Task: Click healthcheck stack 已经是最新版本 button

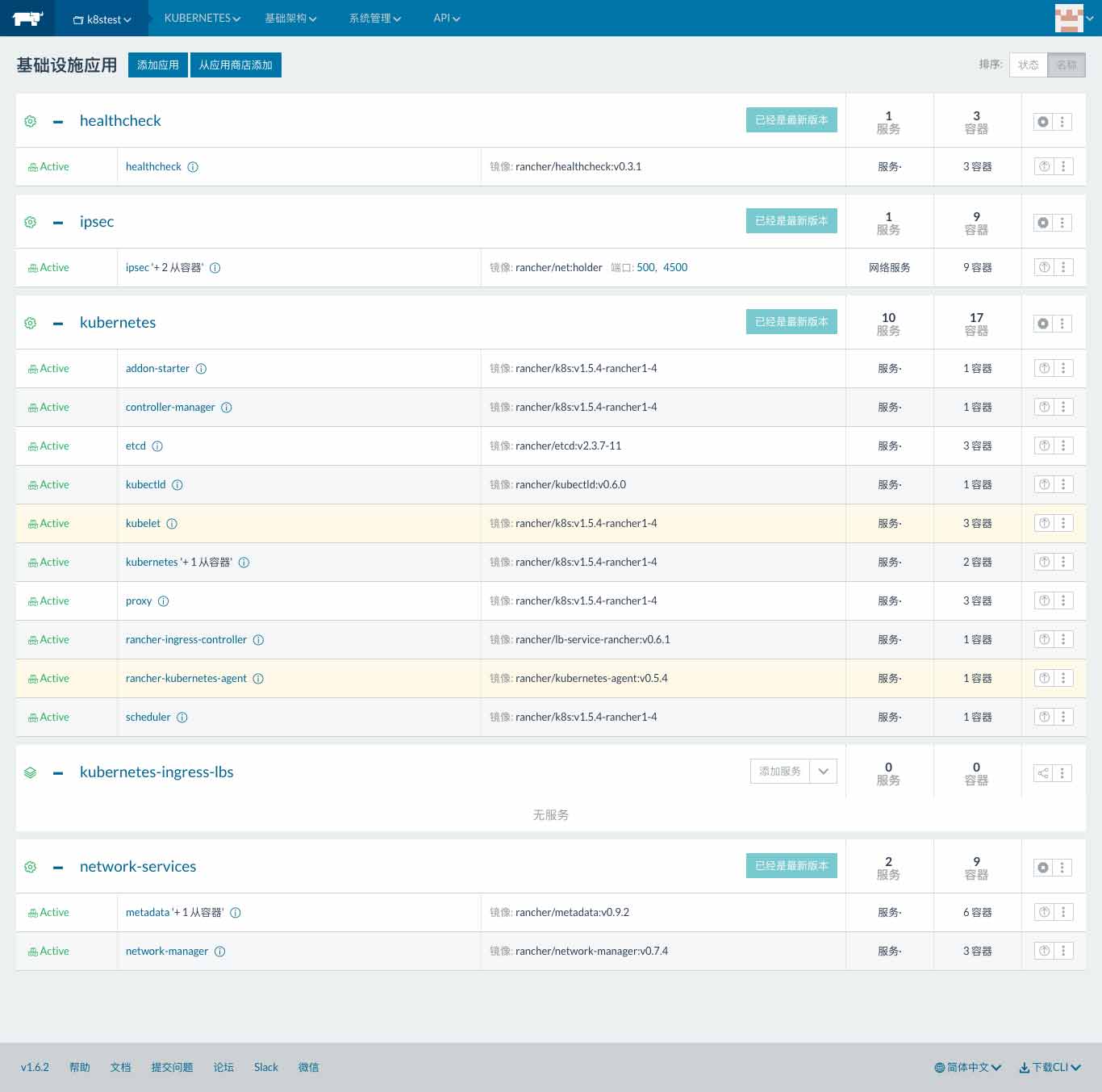Action: coord(791,119)
